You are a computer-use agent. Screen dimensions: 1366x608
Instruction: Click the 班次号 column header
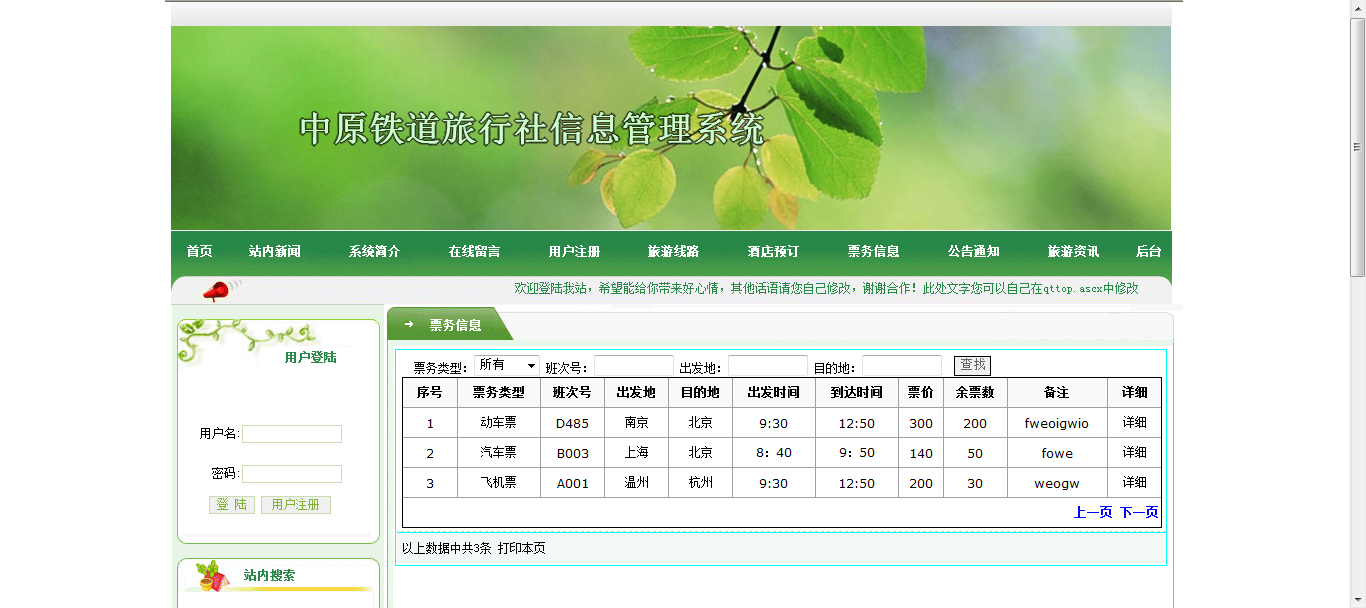(572, 393)
